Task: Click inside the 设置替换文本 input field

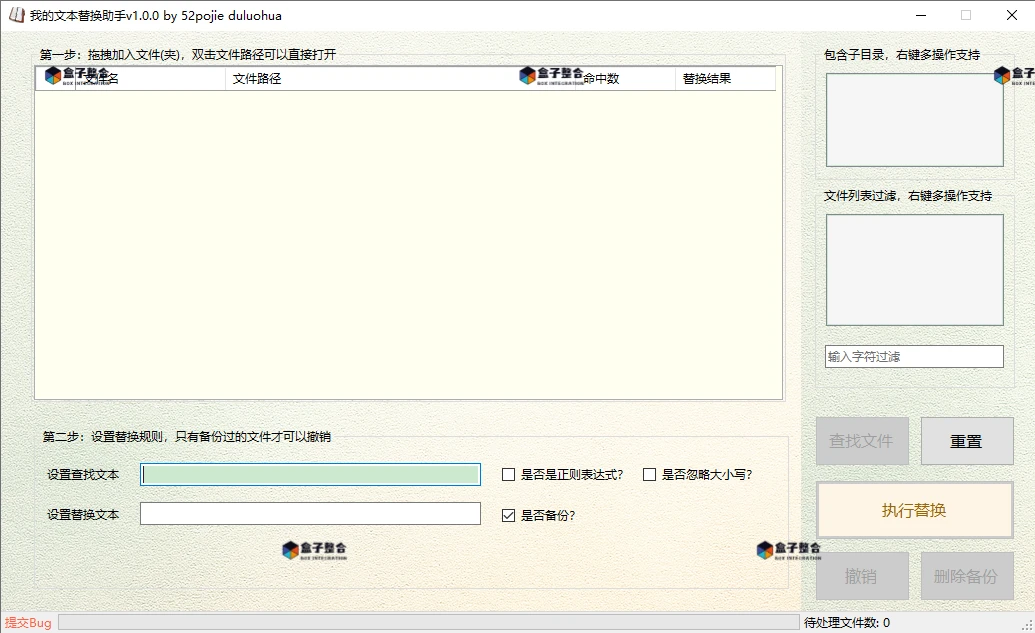Action: 310,513
